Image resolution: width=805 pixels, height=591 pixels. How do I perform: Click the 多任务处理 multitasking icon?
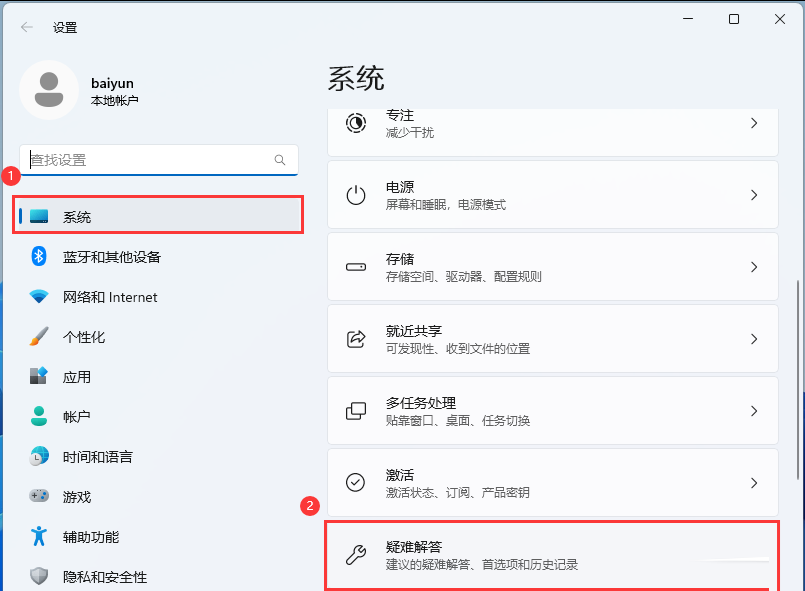click(x=356, y=411)
